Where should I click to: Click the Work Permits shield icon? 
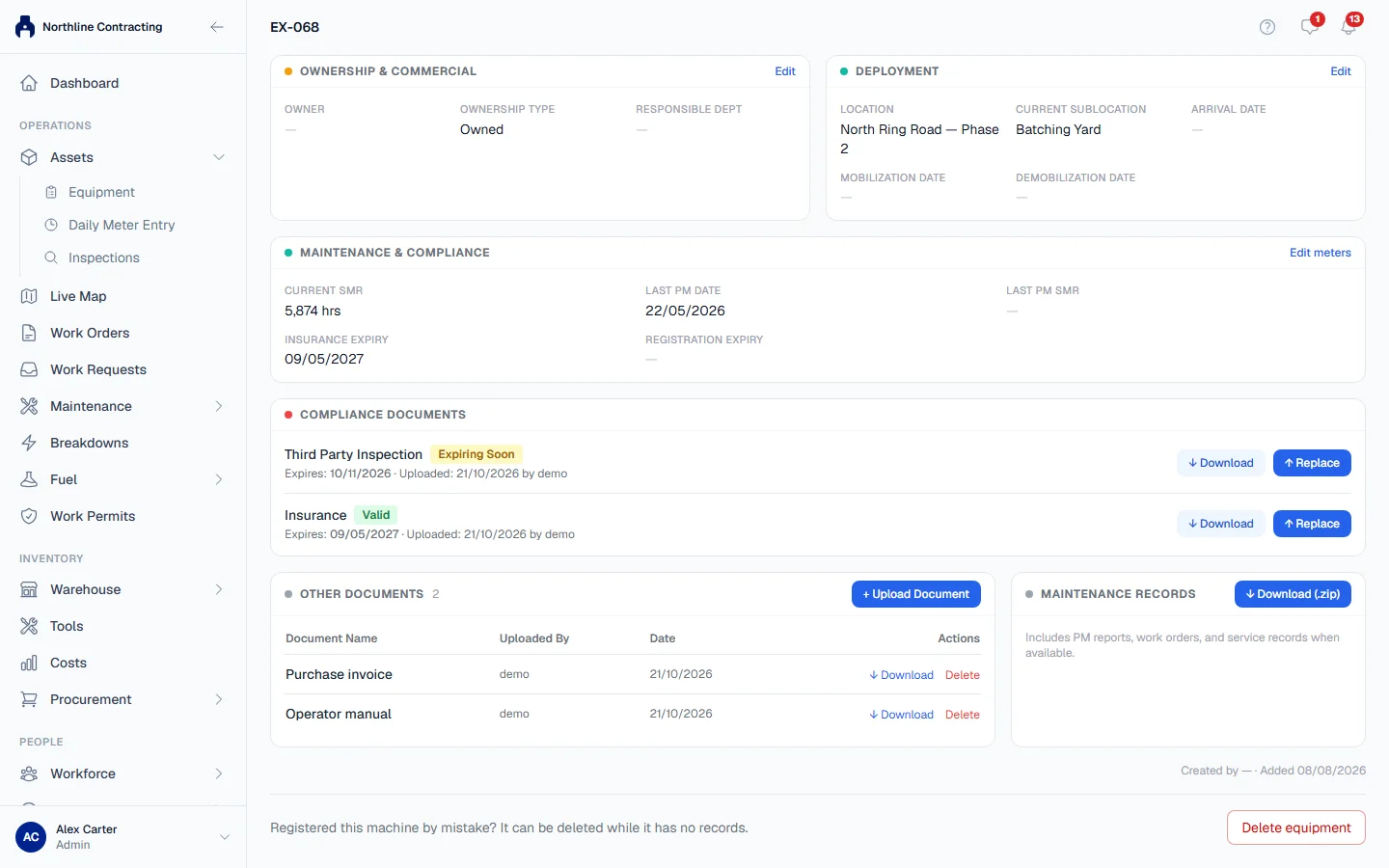(29, 516)
